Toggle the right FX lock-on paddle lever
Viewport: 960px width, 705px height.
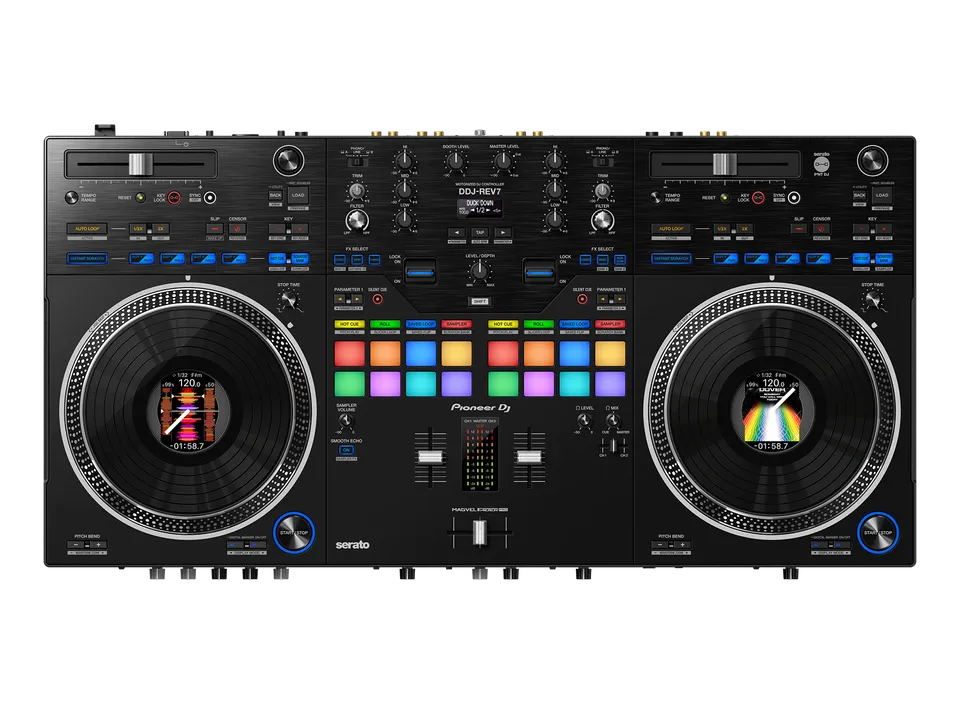coord(539,270)
